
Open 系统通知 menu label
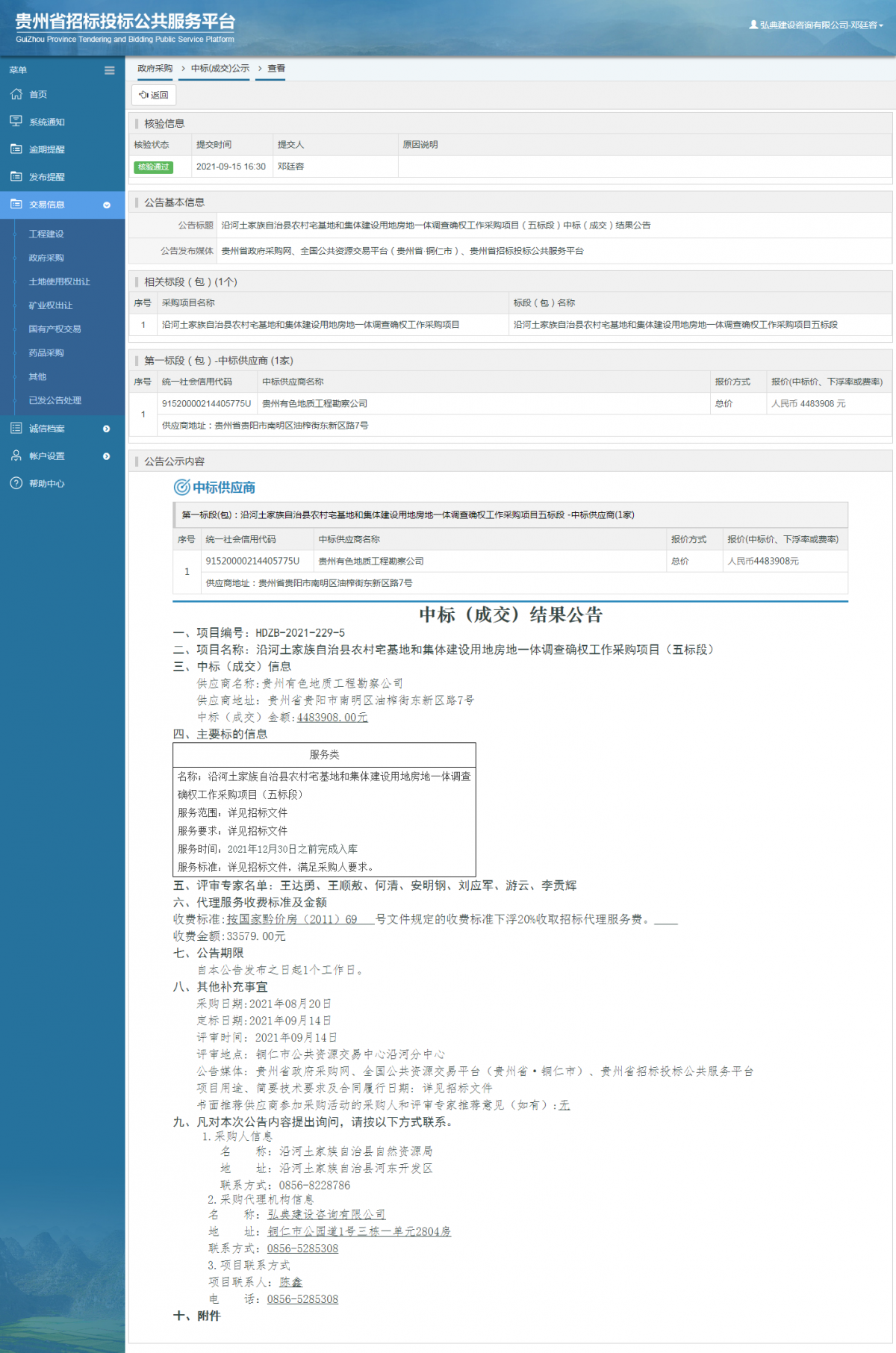tap(47, 122)
